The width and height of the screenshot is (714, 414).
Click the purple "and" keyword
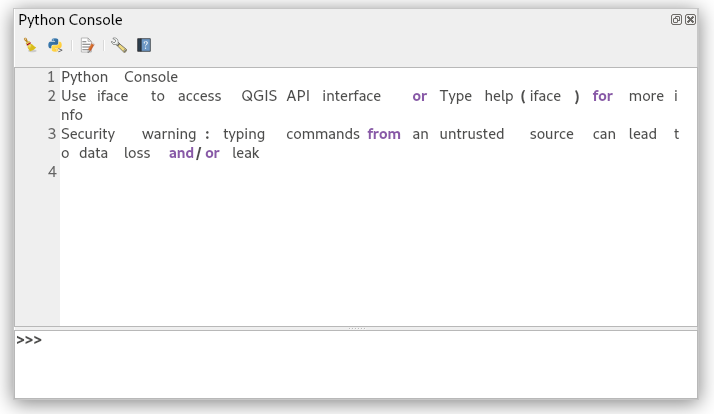tap(181, 153)
